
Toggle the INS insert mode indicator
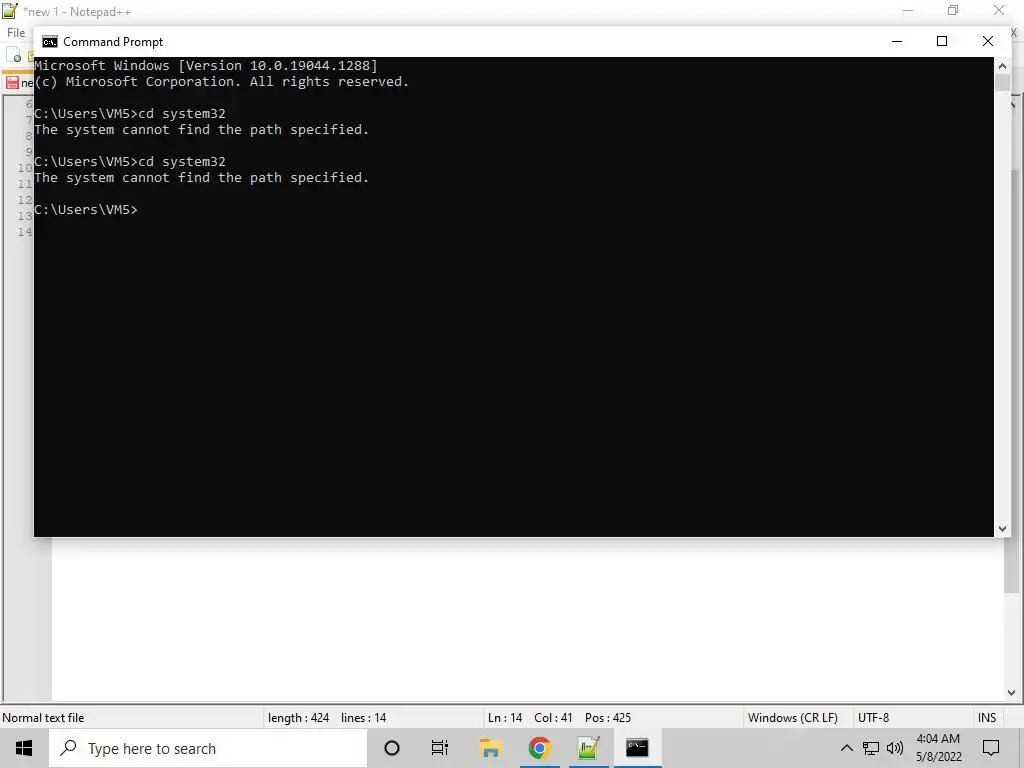tap(987, 718)
